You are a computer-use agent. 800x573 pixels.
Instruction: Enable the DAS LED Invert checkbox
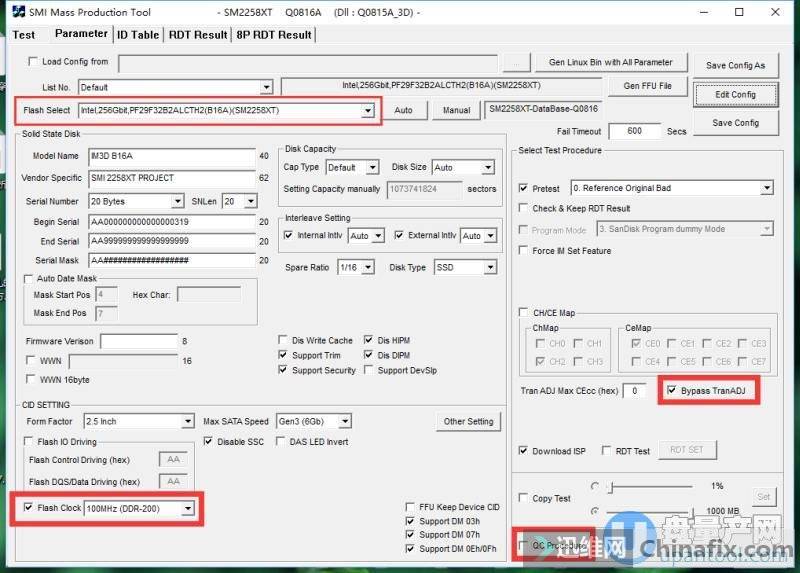[x=281, y=441]
